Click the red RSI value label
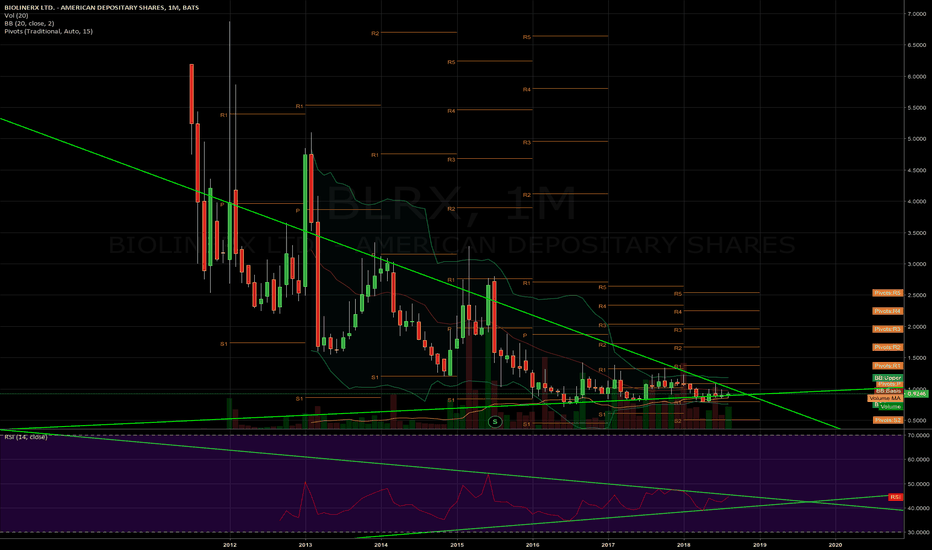This screenshot has width=932, height=550. 895,497
